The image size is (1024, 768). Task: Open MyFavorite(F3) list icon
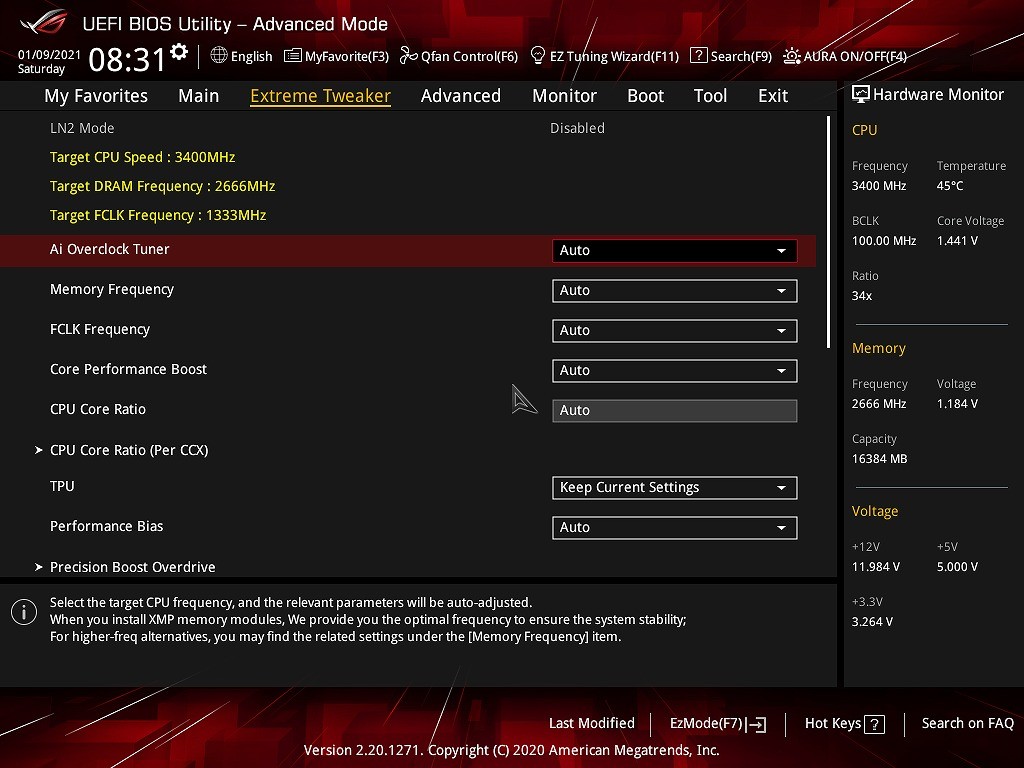click(293, 56)
